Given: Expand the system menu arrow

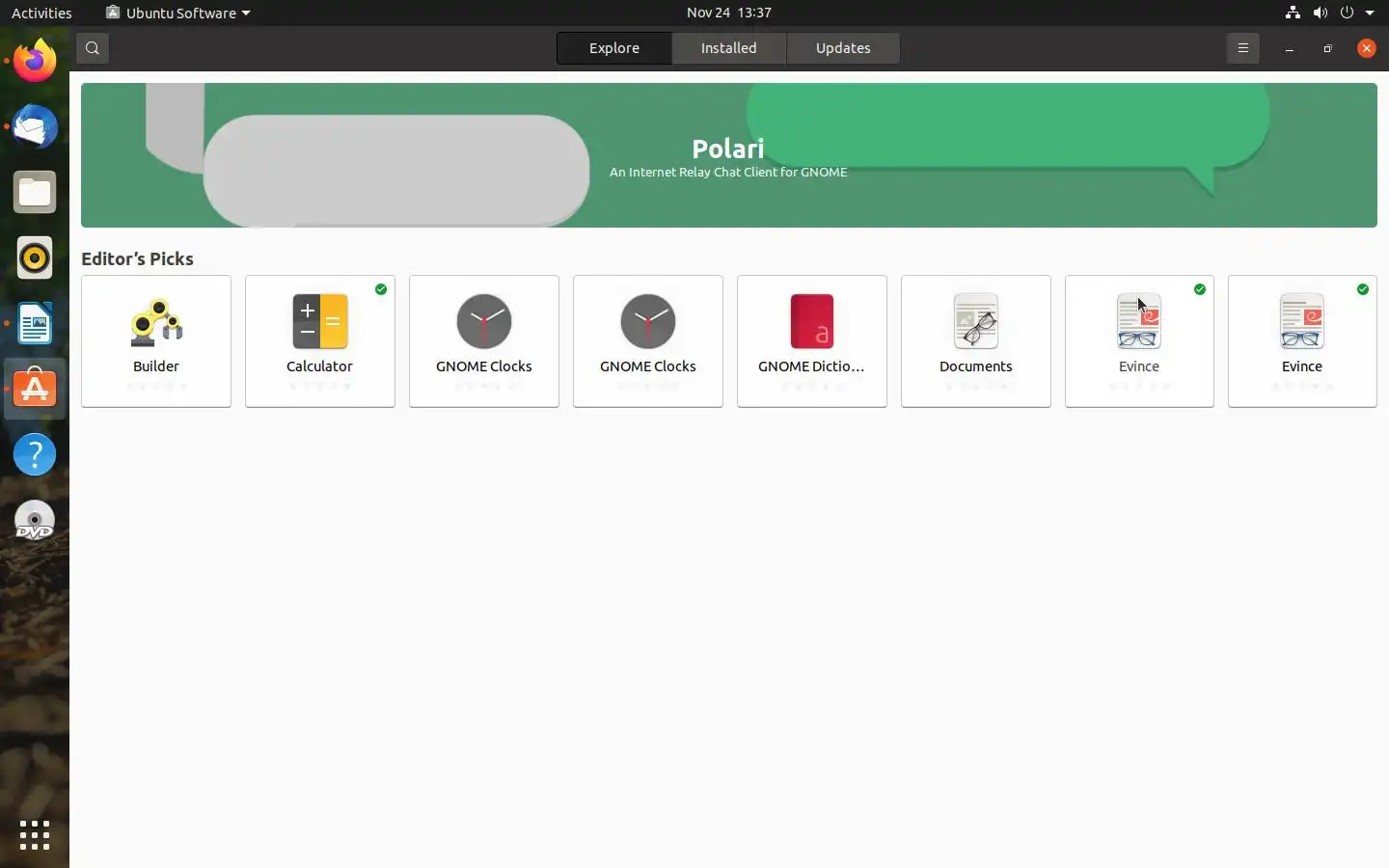Looking at the screenshot, I should point(1370,13).
